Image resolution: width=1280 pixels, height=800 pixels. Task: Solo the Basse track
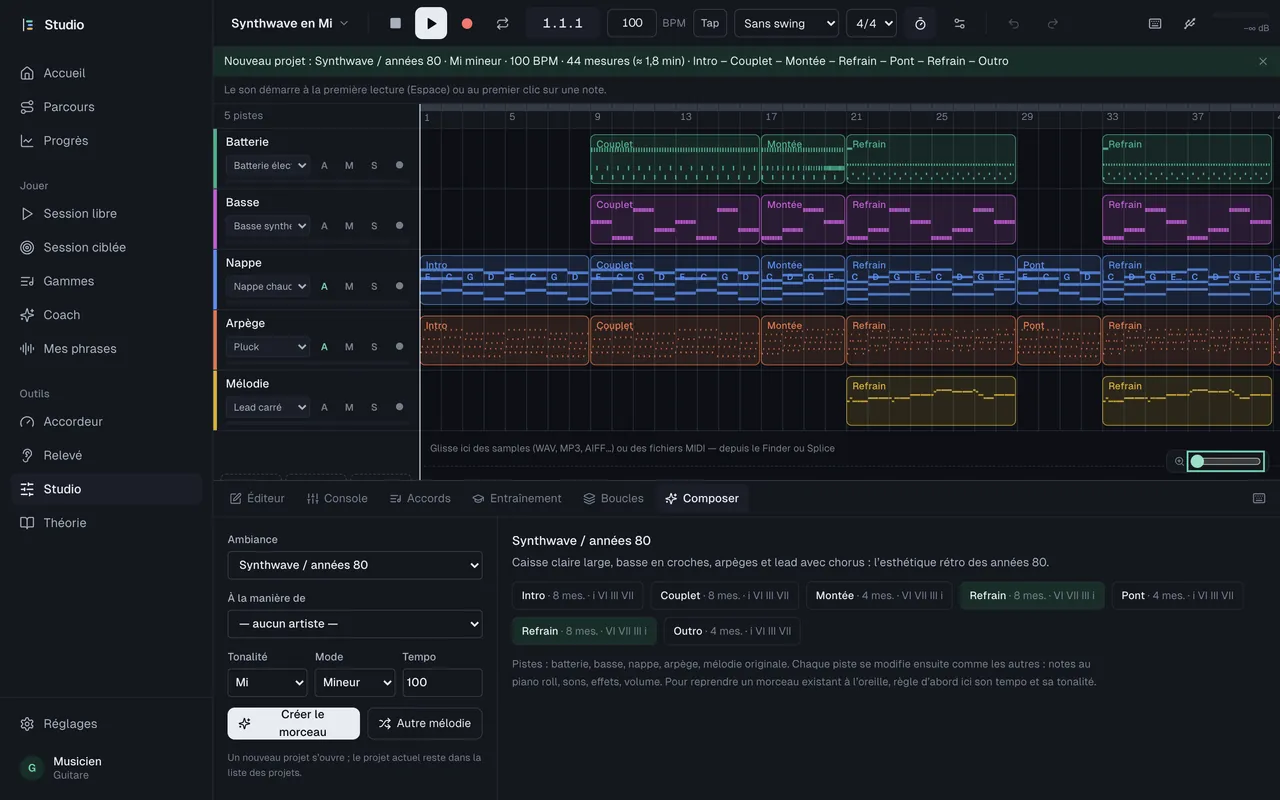(x=374, y=226)
